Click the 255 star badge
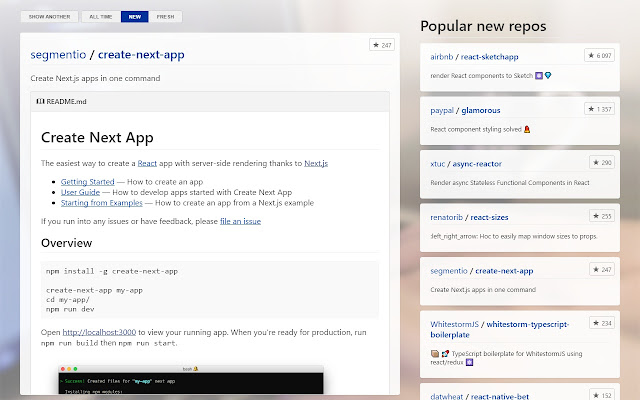The height and width of the screenshot is (400, 640). coord(602,216)
